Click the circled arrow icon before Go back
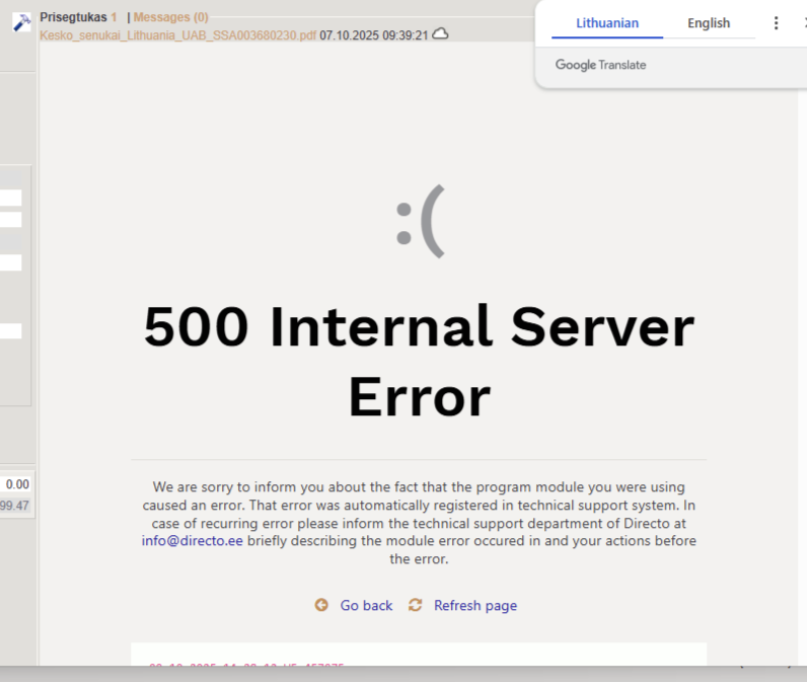 (x=321, y=605)
